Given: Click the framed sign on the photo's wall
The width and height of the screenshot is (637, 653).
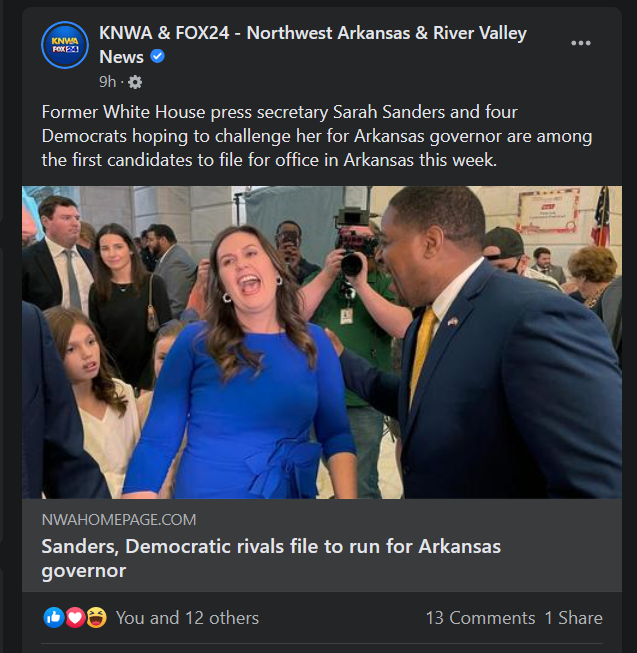Looking at the screenshot, I should click(x=548, y=212).
